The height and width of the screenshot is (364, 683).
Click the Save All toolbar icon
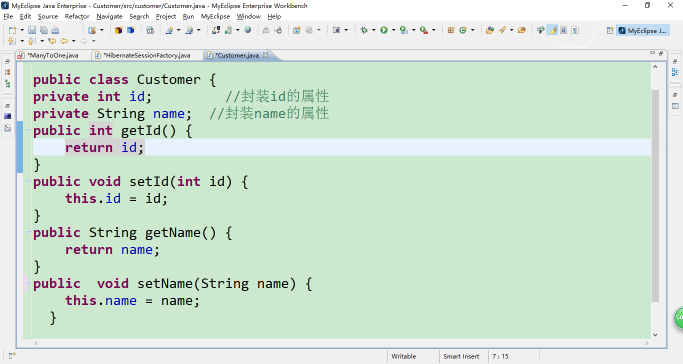click(44, 30)
